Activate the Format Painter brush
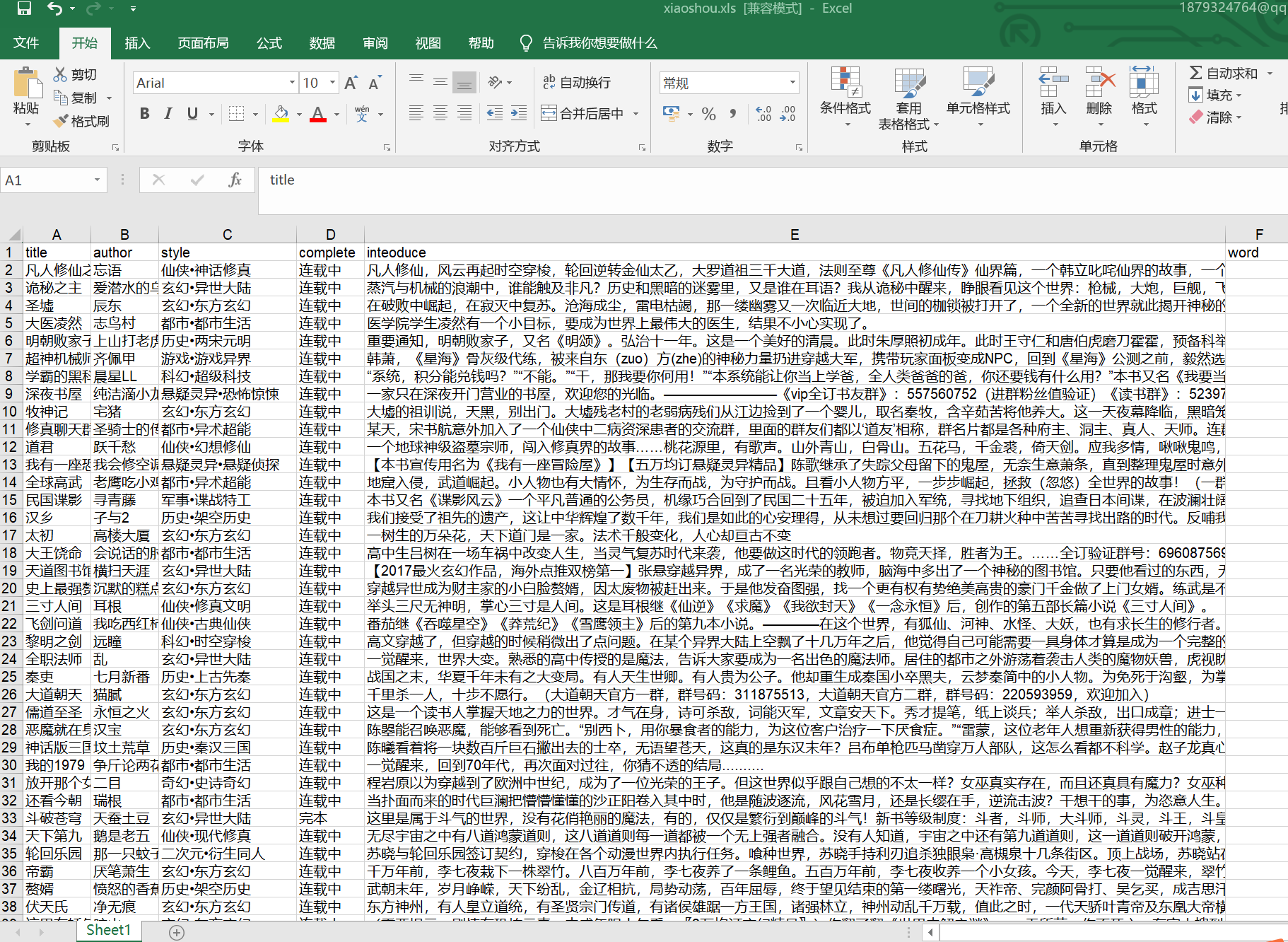The height and width of the screenshot is (942, 1288). click(x=61, y=120)
